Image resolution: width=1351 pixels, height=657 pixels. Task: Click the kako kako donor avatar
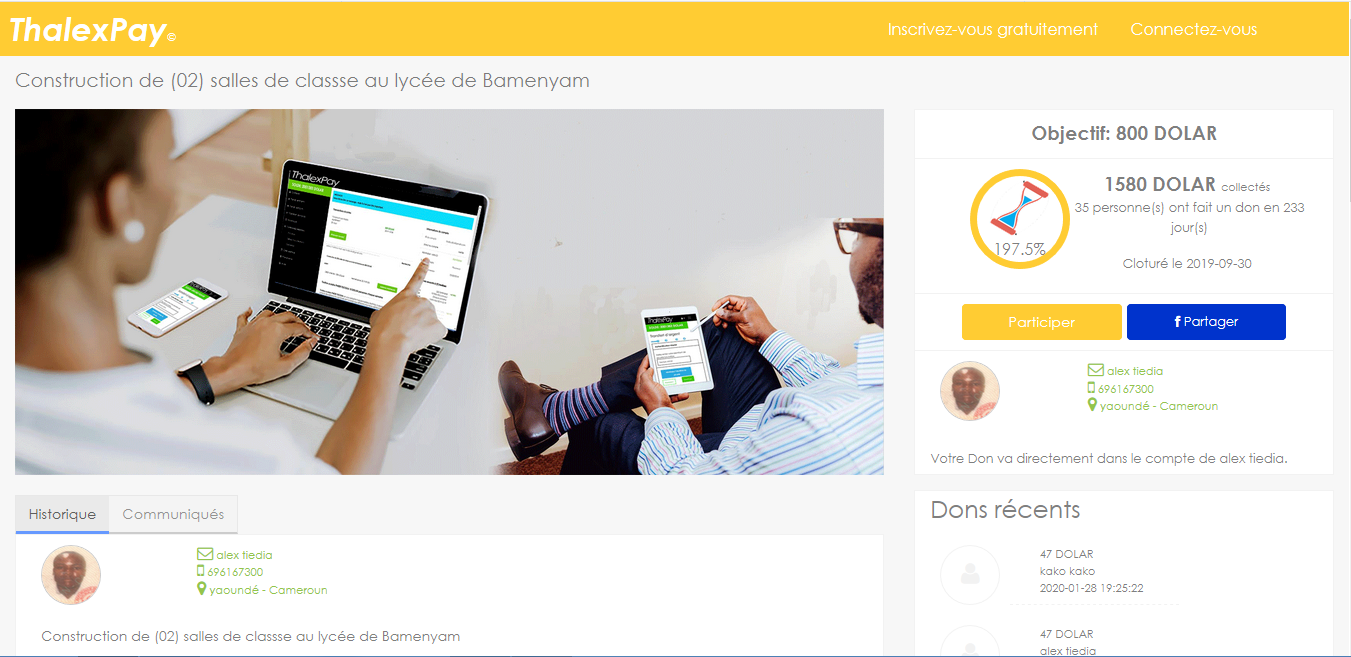coord(970,575)
